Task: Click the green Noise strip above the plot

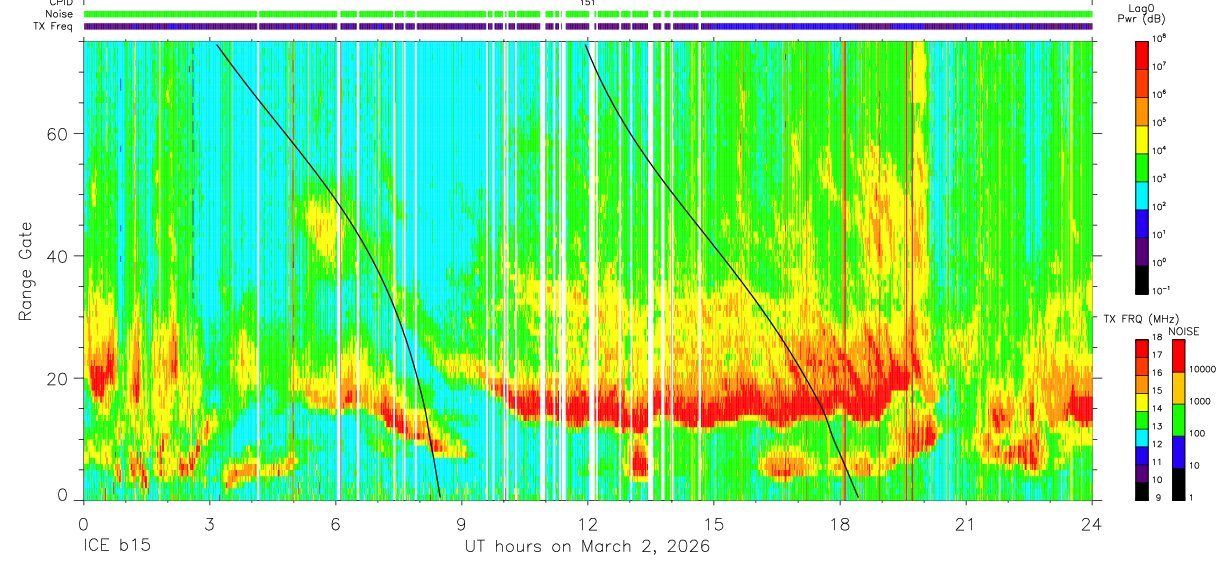Action: pyautogui.click(x=587, y=14)
